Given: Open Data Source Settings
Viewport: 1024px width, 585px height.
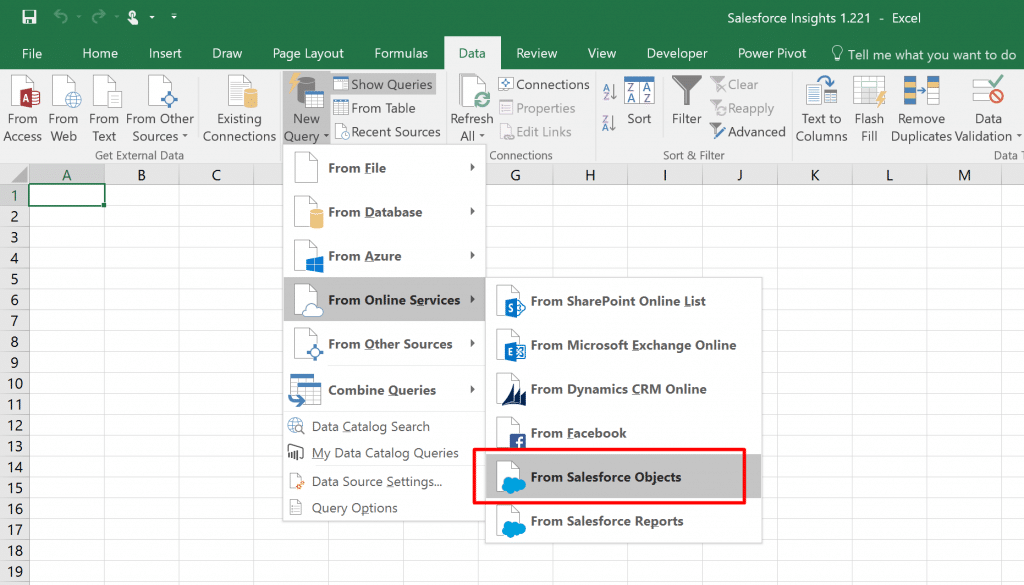Looking at the screenshot, I should tap(385, 482).
